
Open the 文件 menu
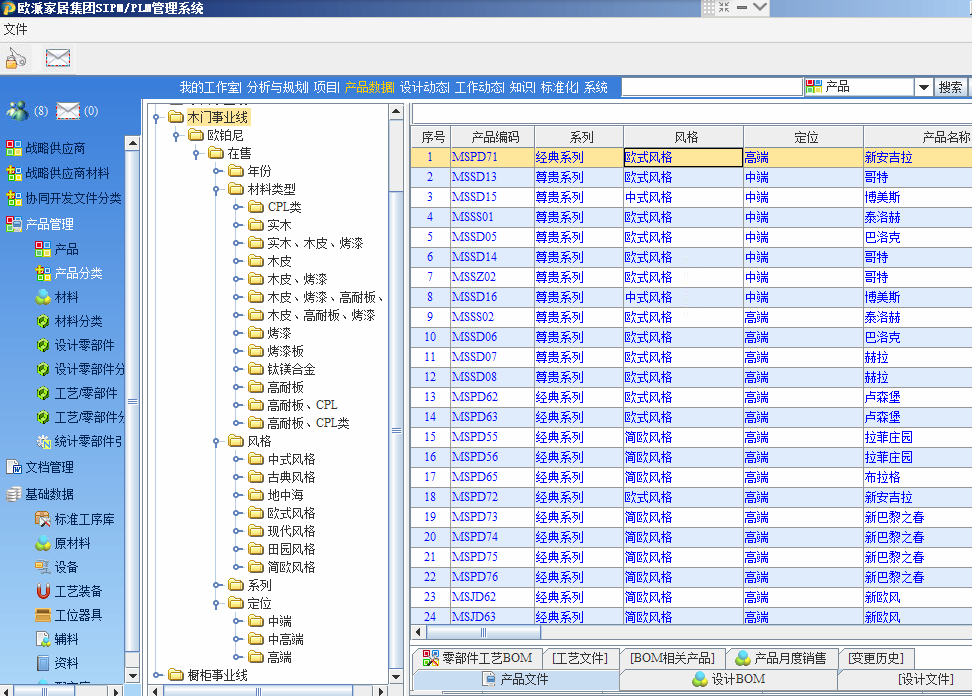[15, 29]
